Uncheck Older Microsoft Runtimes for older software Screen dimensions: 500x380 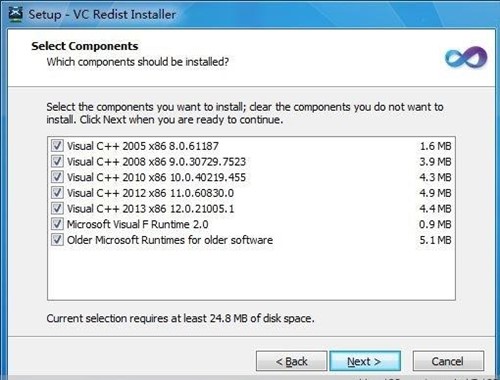click(x=57, y=240)
